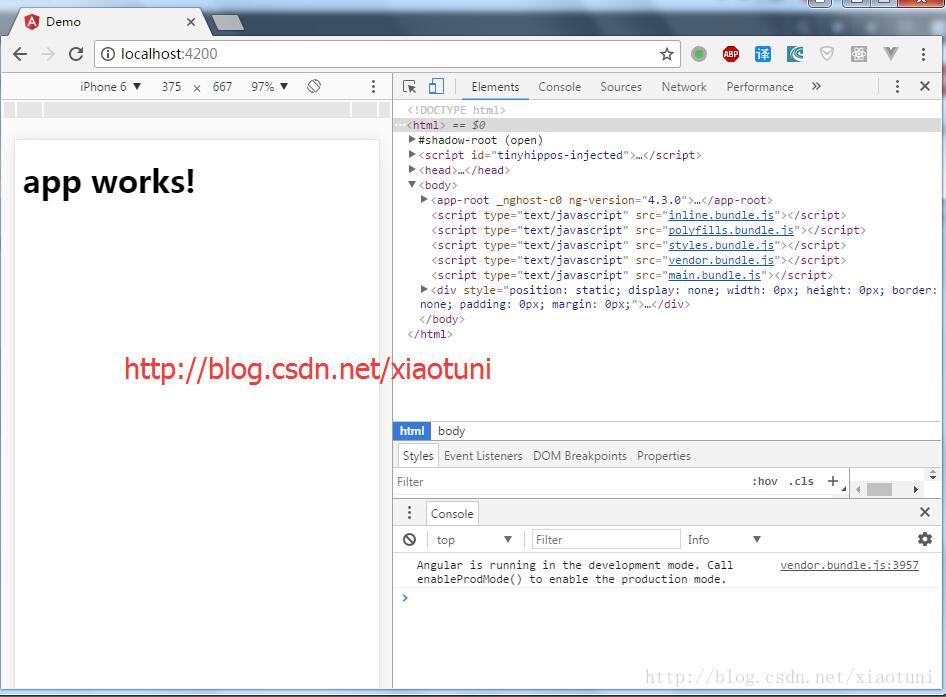The width and height of the screenshot is (946, 697).
Task: Open DevTools customize three-dot menu
Action: (897, 86)
